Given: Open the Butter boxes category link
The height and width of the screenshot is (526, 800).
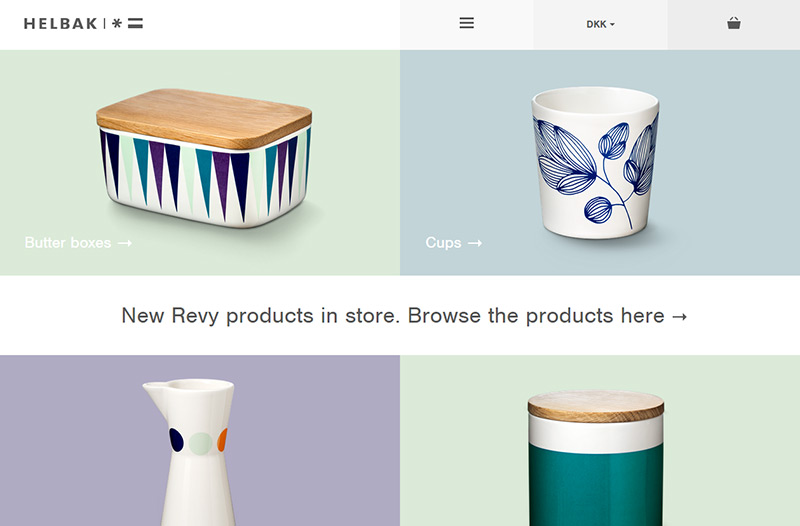Looking at the screenshot, I should tap(78, 242).
